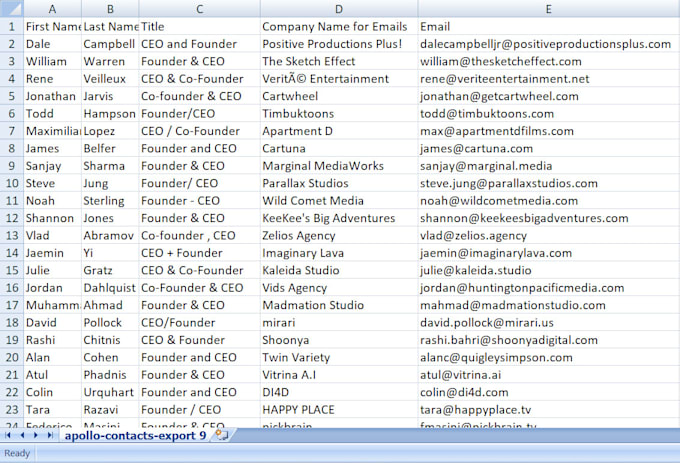Viewport: 680px width, 463px height.
Task: Click the previous sheet navigation arrow
Action: [x=22, y=435]
